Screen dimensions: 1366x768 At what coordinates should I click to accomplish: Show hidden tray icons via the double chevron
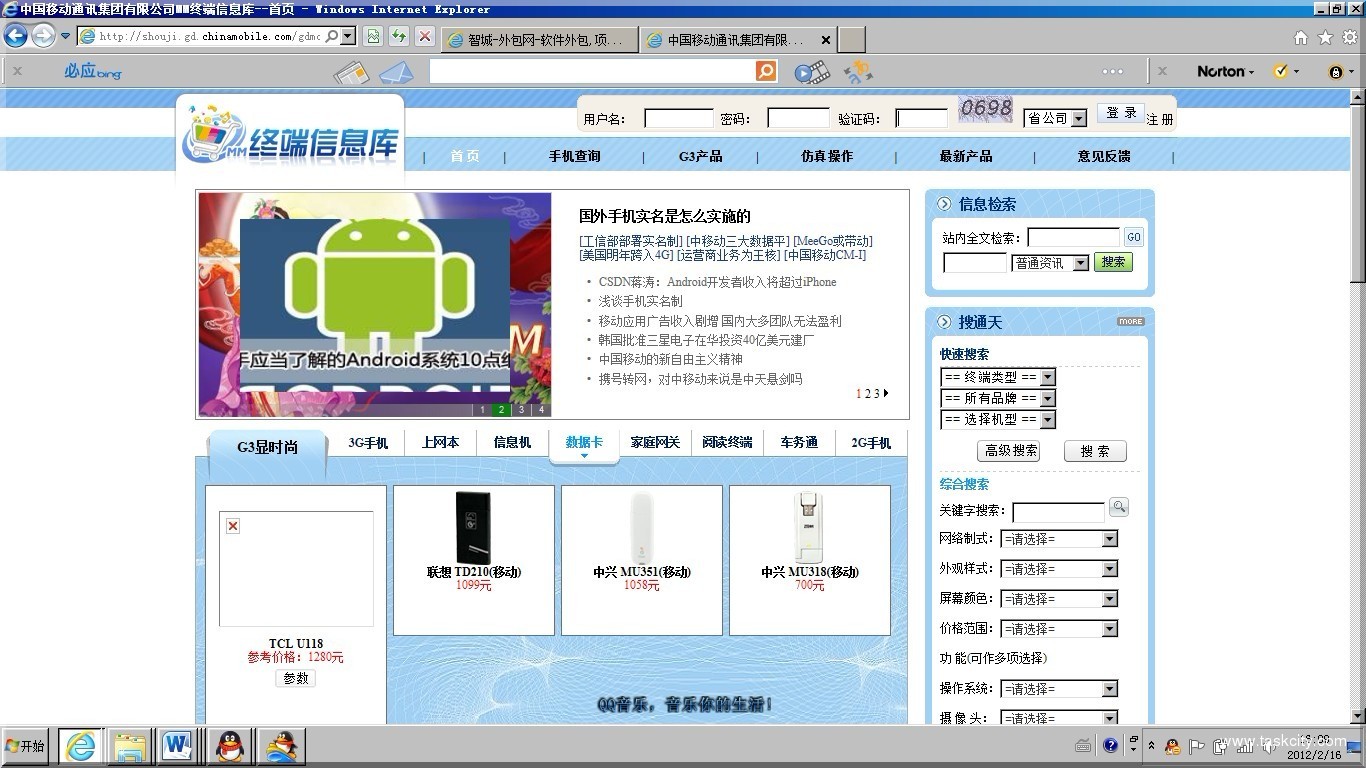[x=1151, y=746]
